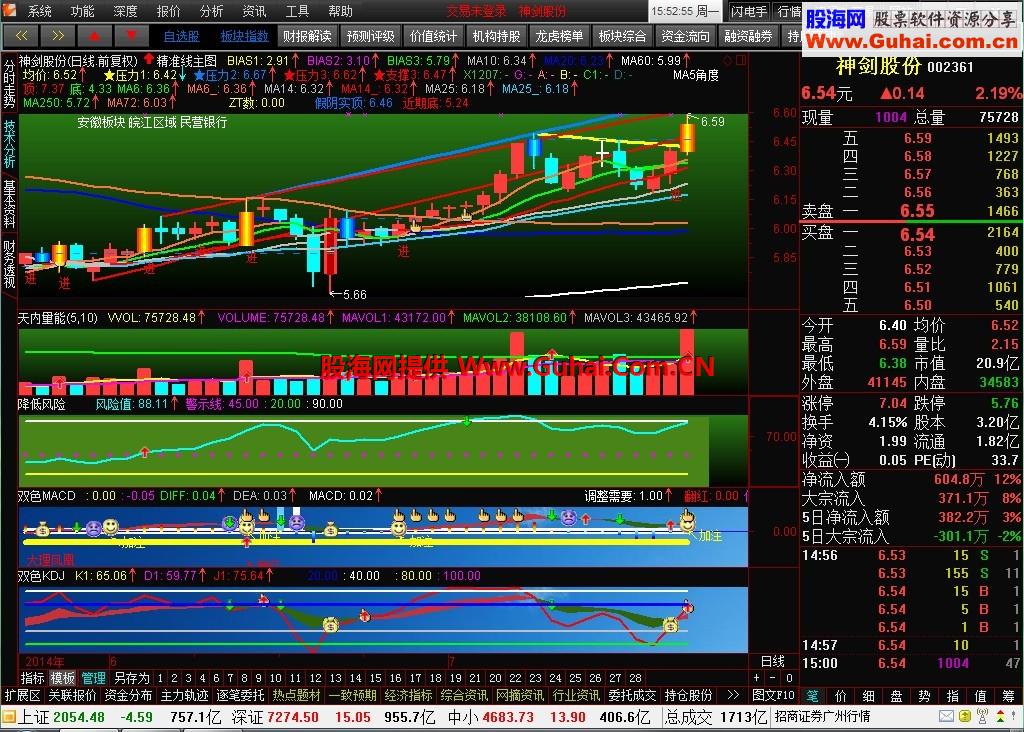Click the money bag marker at KDJ right end
Screen dimensions: 1024x732
coord(670,626)
